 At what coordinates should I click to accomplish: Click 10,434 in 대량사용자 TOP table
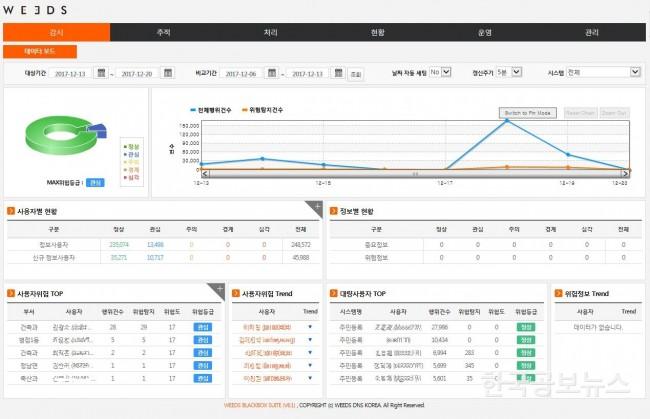pos(439,340)
